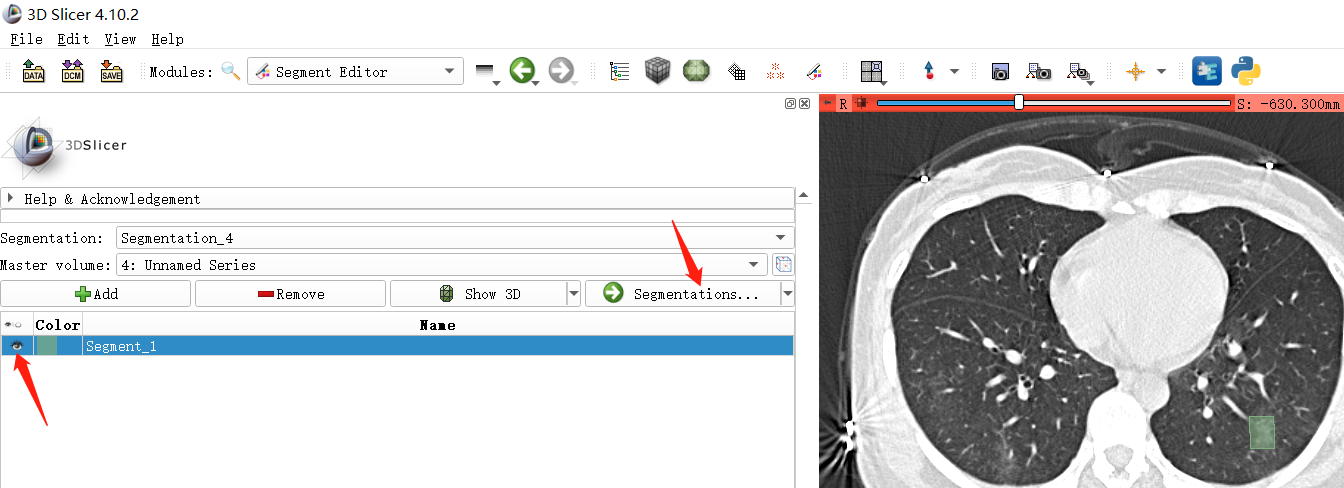The width and height of the screenshot is (1344, 488).
Task: Open the Markups module red dots icon
Action: click(775, 72)
